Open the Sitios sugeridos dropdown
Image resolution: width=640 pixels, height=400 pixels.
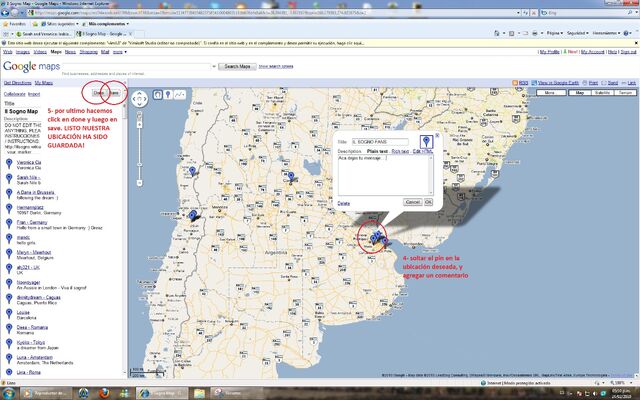click(60, 24)
